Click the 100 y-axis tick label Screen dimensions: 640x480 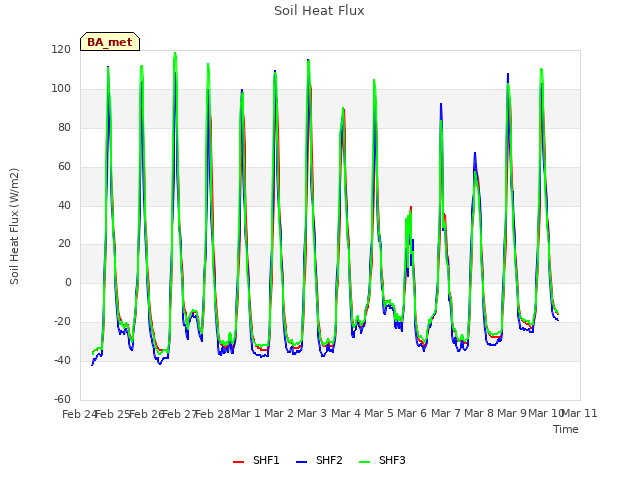coord(61,89)
